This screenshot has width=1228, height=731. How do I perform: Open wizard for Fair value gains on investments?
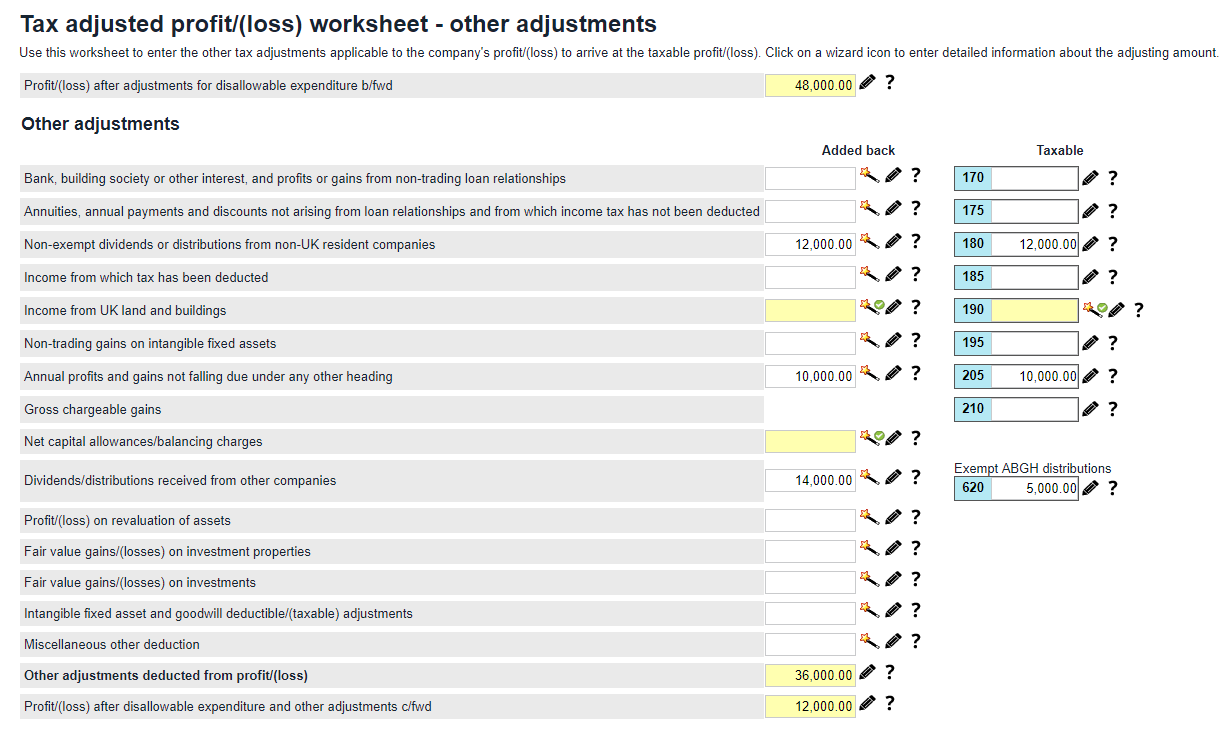point(870,580)
